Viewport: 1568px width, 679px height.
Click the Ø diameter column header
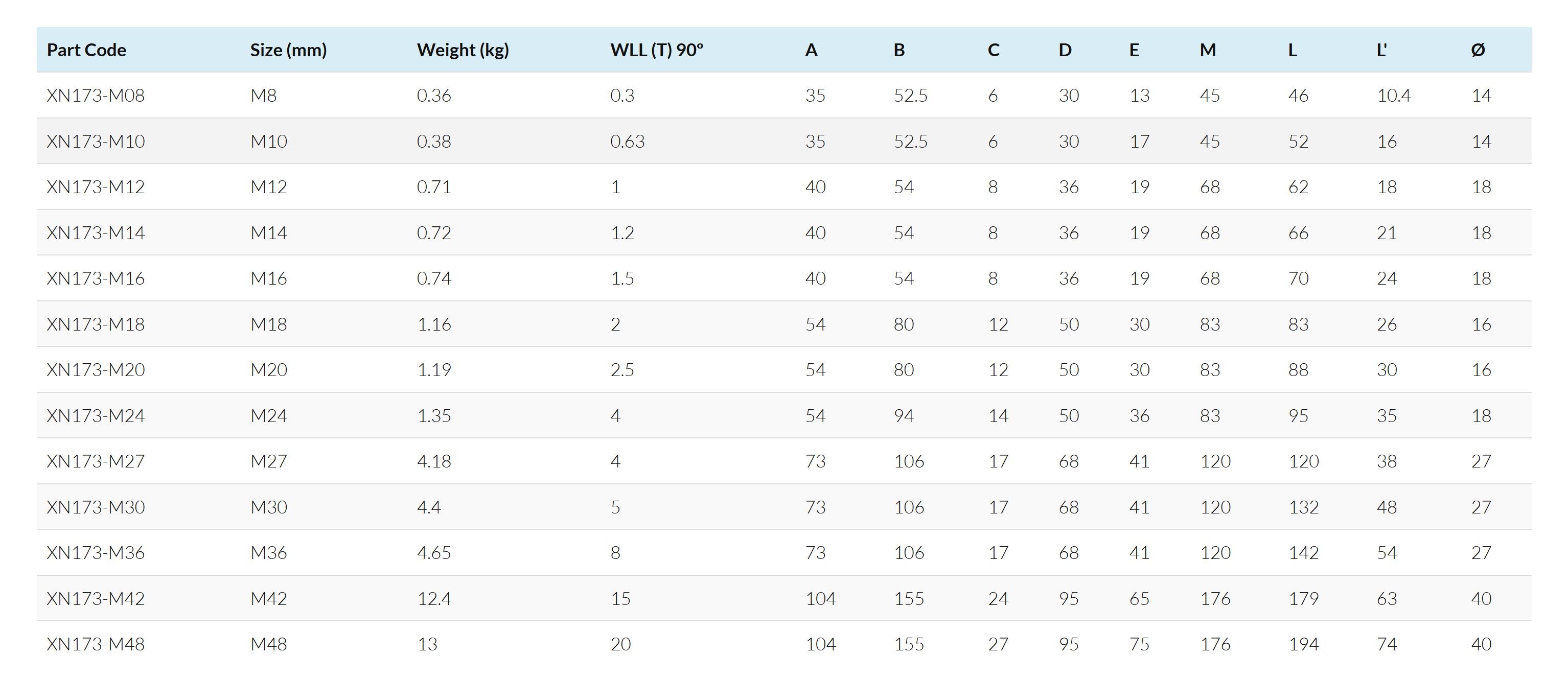click(x=1478, y=50)
